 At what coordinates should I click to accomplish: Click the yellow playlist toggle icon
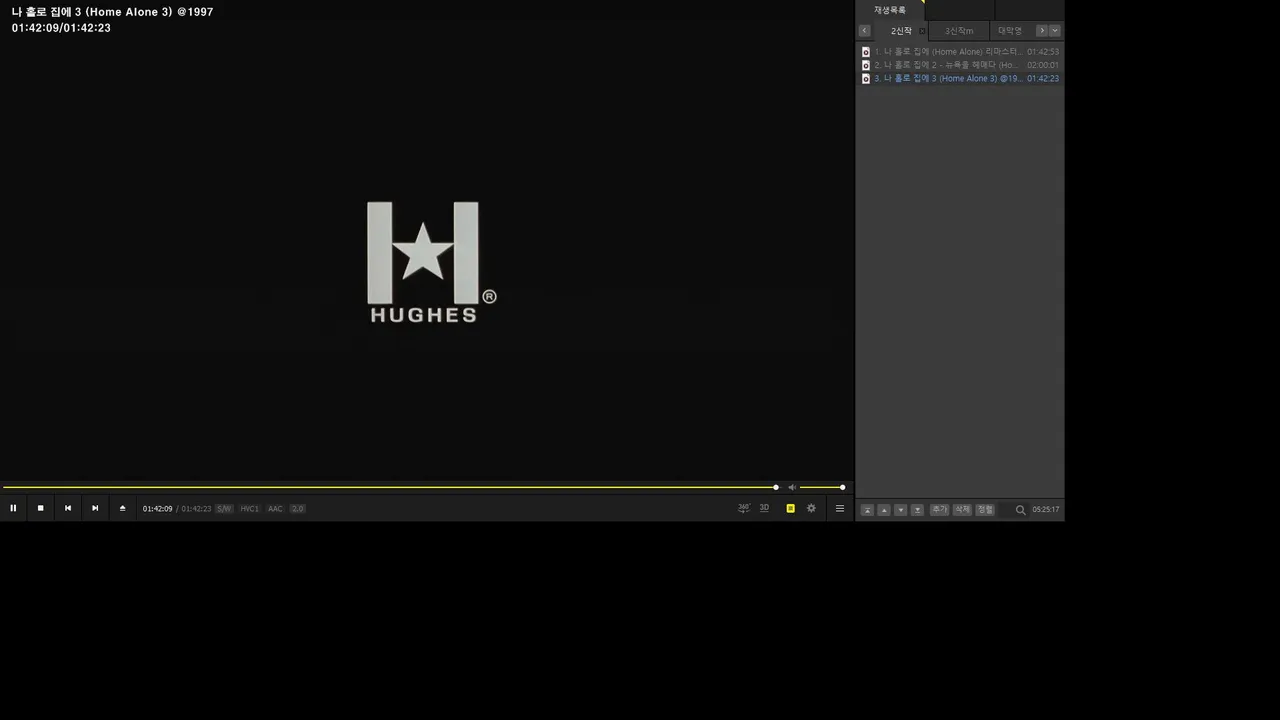tap(790, 508)
